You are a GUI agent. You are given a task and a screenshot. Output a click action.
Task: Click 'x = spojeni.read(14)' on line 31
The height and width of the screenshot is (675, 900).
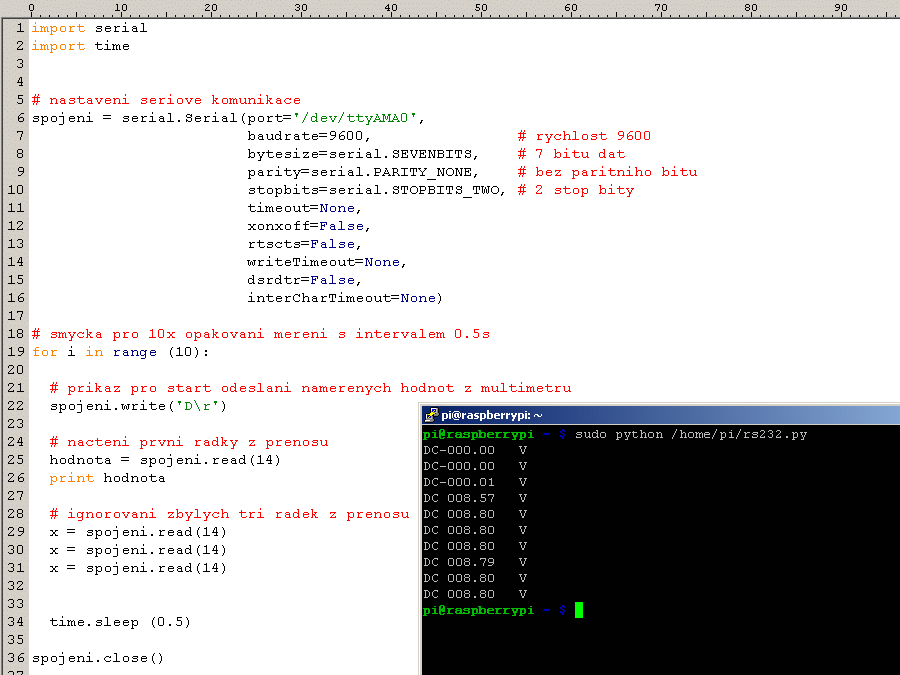(x=138, y=568)
